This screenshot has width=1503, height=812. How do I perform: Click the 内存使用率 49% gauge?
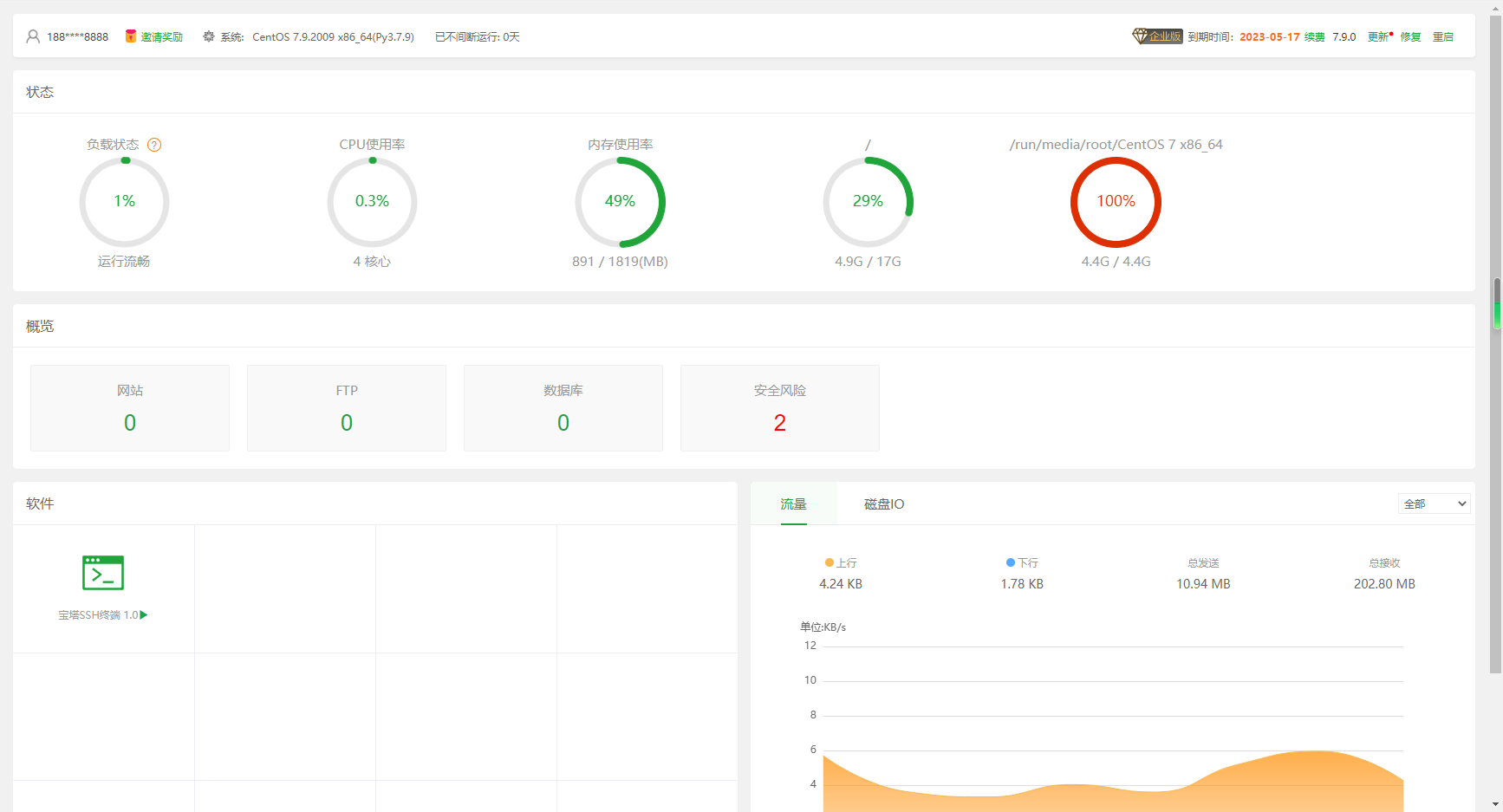(620, 202)
